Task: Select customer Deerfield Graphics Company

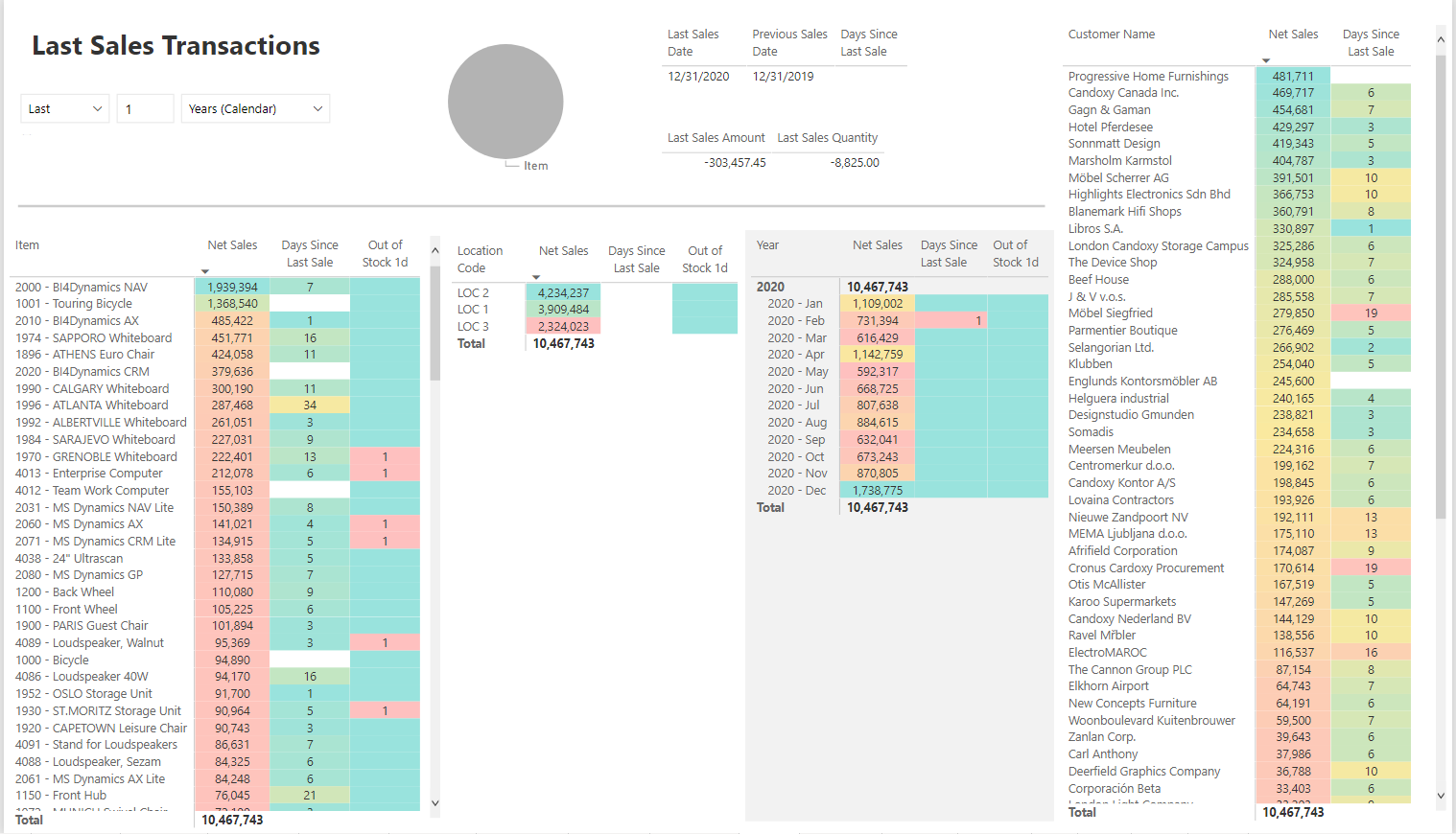Action: tap(1144, 772)
